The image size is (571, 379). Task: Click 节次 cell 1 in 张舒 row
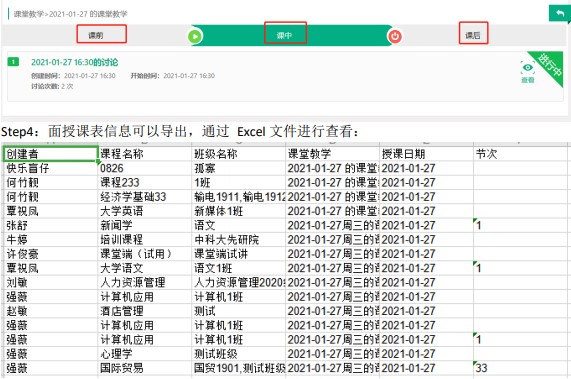pos(520,225)
